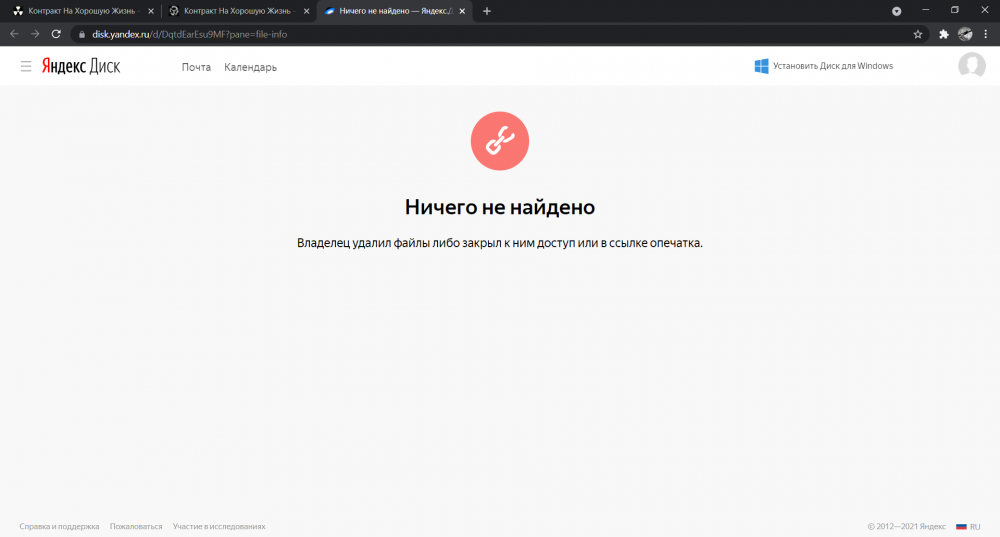The width and height of the screenshot is (1000, 537).
Task: Open the tab search dropdown arrow
Action: pos(897,11)
